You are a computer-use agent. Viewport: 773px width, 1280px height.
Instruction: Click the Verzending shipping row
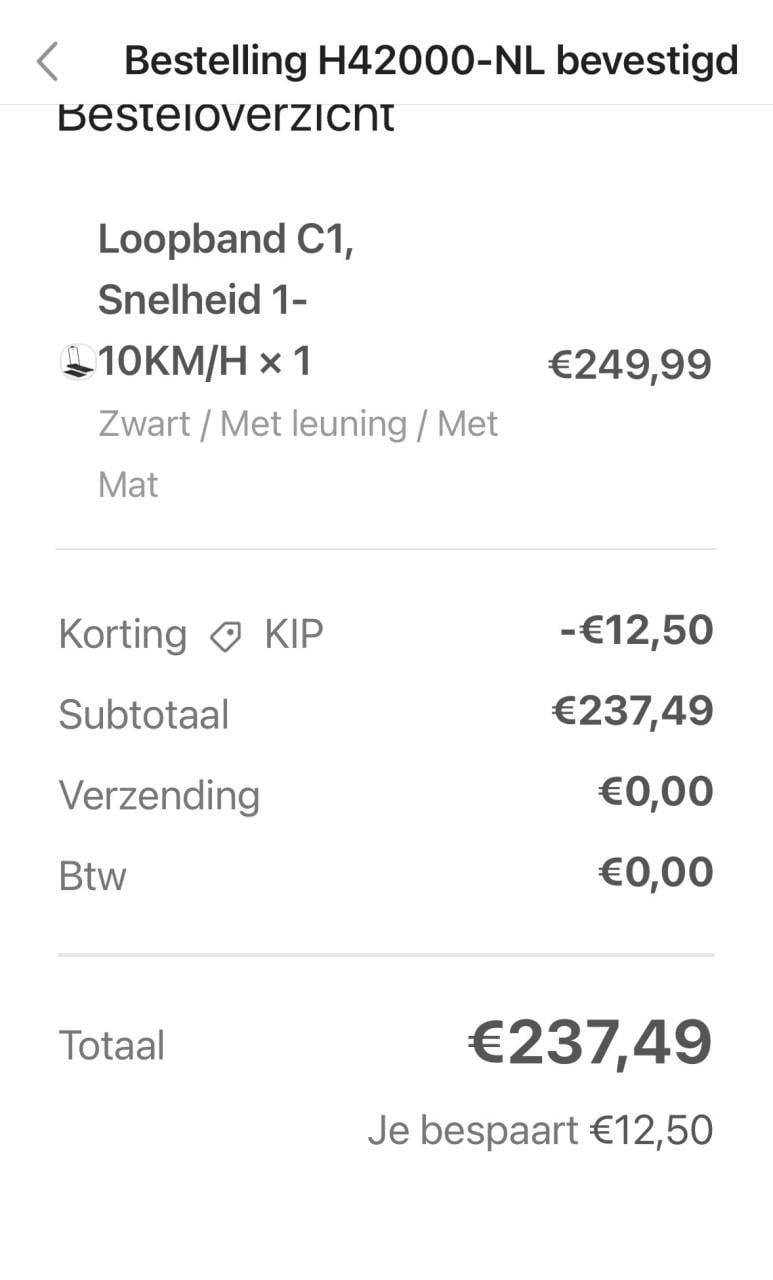159,794
